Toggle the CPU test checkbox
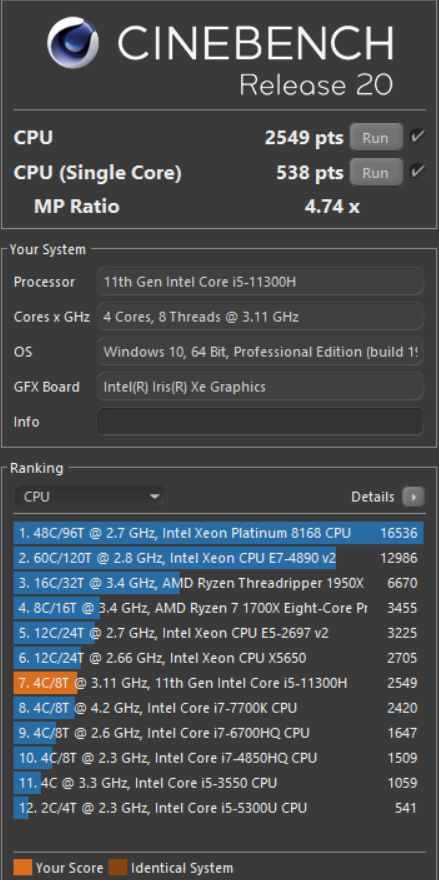Image resolution: width=439 pixels, height=880 pixels. pos(417,136)
